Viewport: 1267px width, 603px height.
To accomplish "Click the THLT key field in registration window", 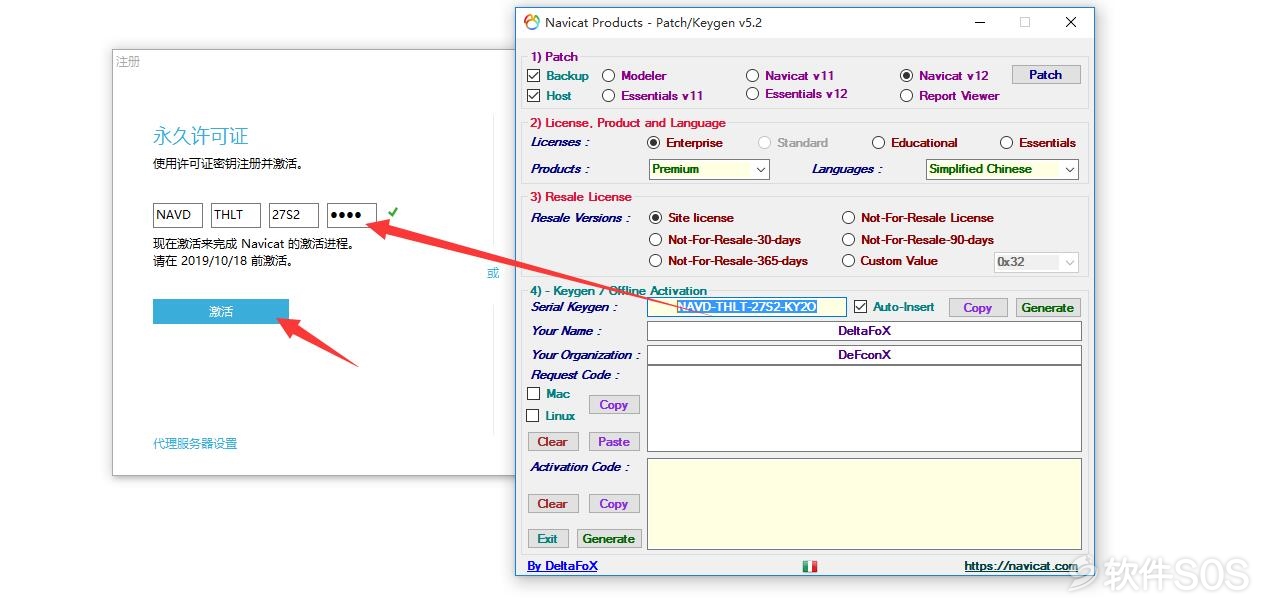I will 236,215.
